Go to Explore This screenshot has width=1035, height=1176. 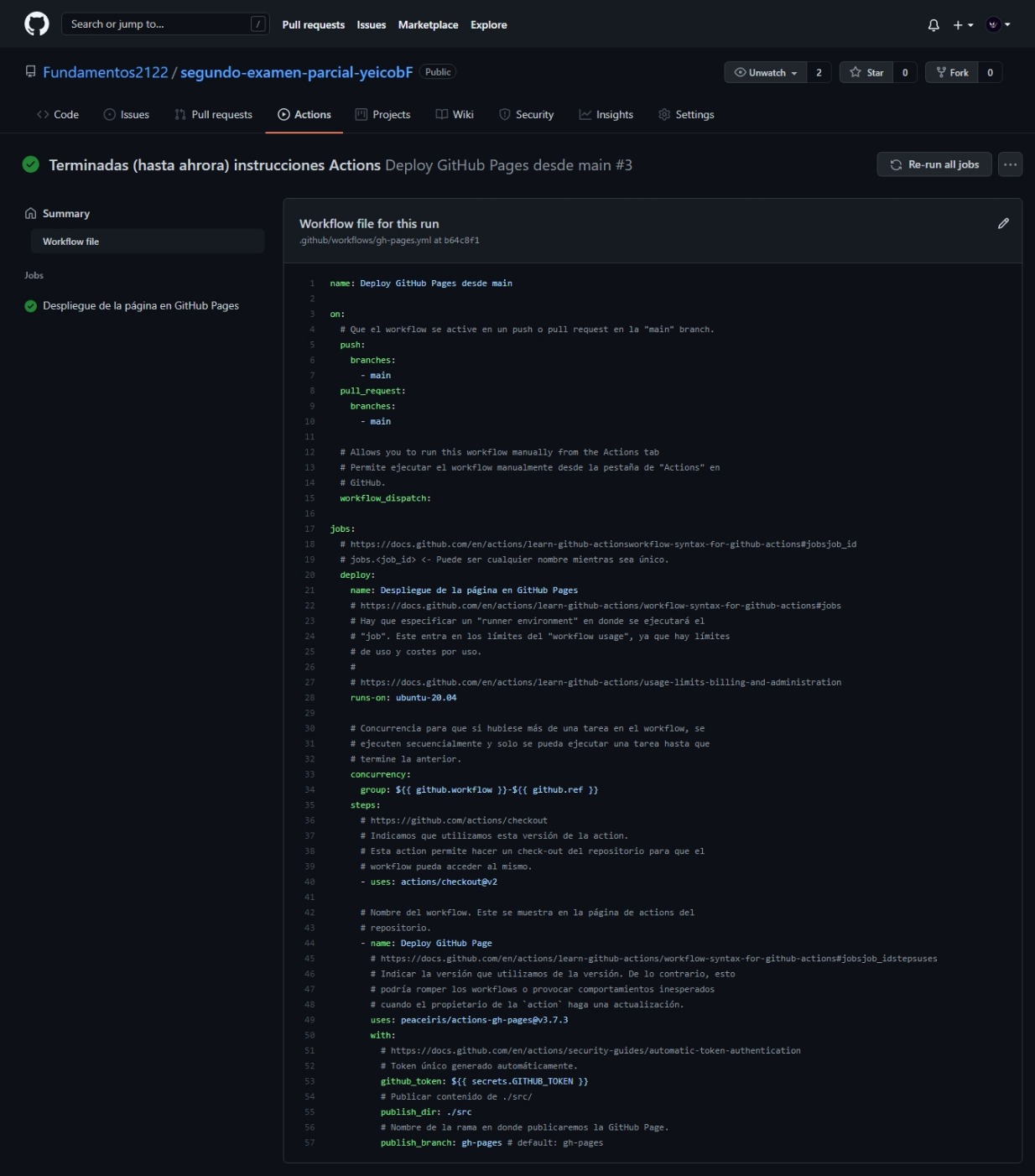click(x=489, y=25)
